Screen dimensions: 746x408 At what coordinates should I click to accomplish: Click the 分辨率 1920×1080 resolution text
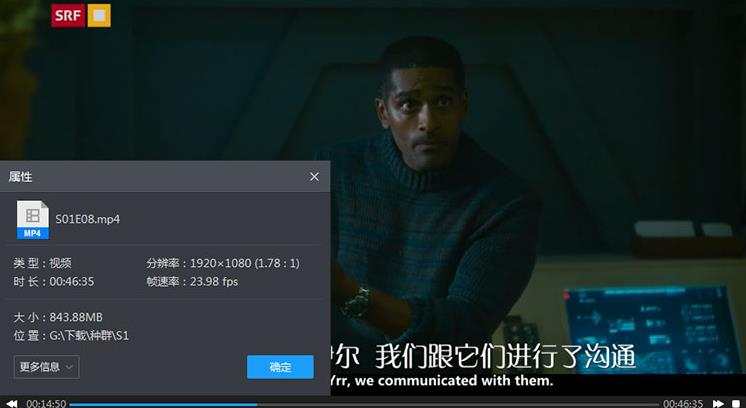tap(223, 263)
